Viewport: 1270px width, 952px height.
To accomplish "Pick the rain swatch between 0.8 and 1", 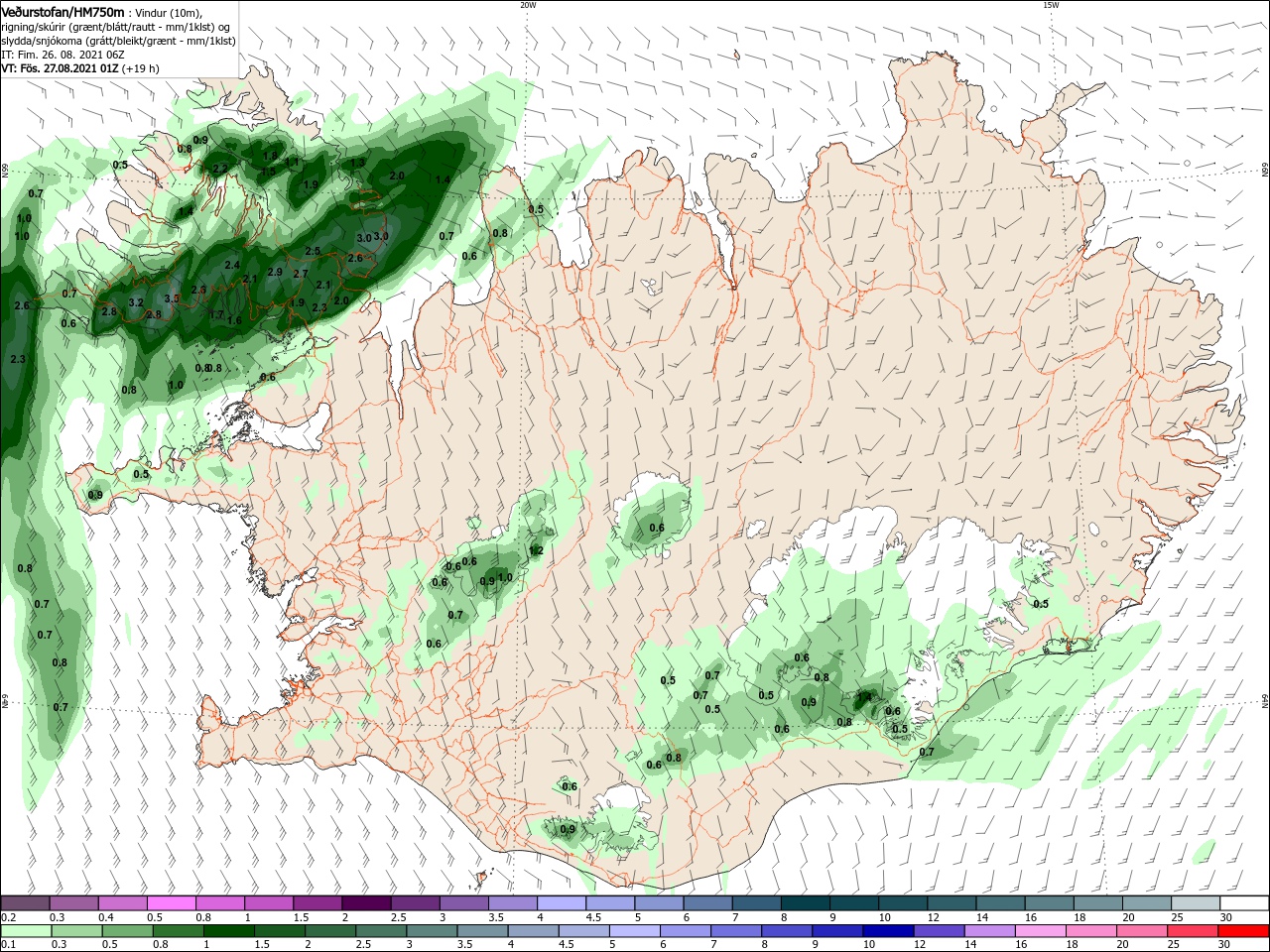I will 178,931.
